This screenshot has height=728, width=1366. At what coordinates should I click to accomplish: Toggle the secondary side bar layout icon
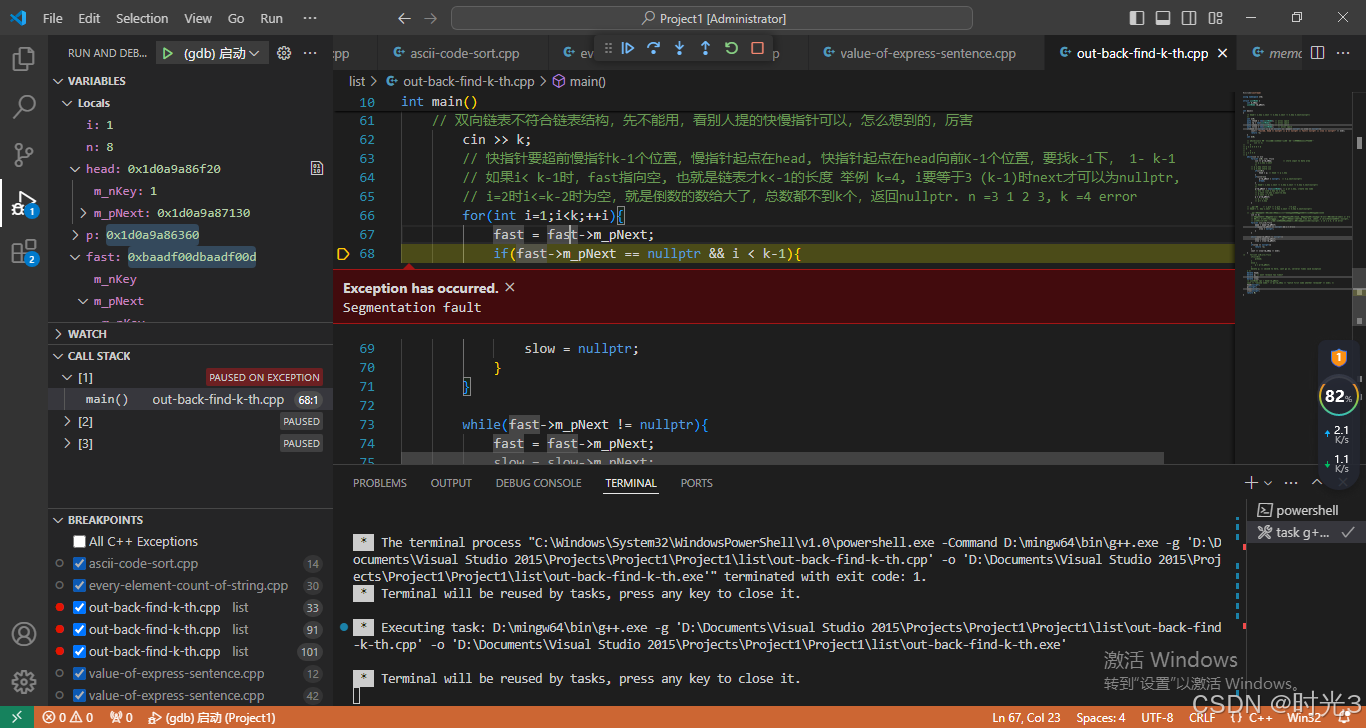point(1189,18)
